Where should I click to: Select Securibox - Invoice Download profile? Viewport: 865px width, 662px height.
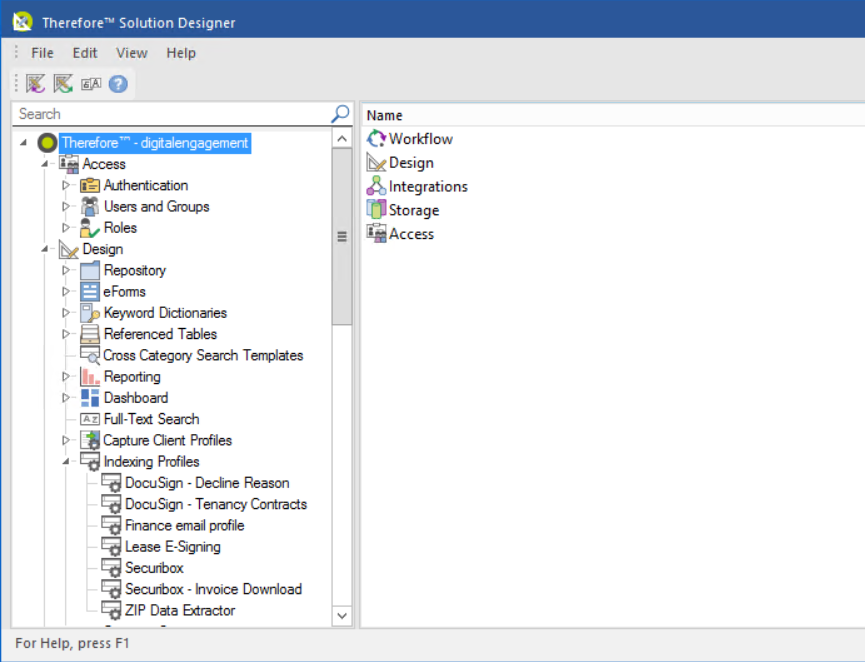213,589
